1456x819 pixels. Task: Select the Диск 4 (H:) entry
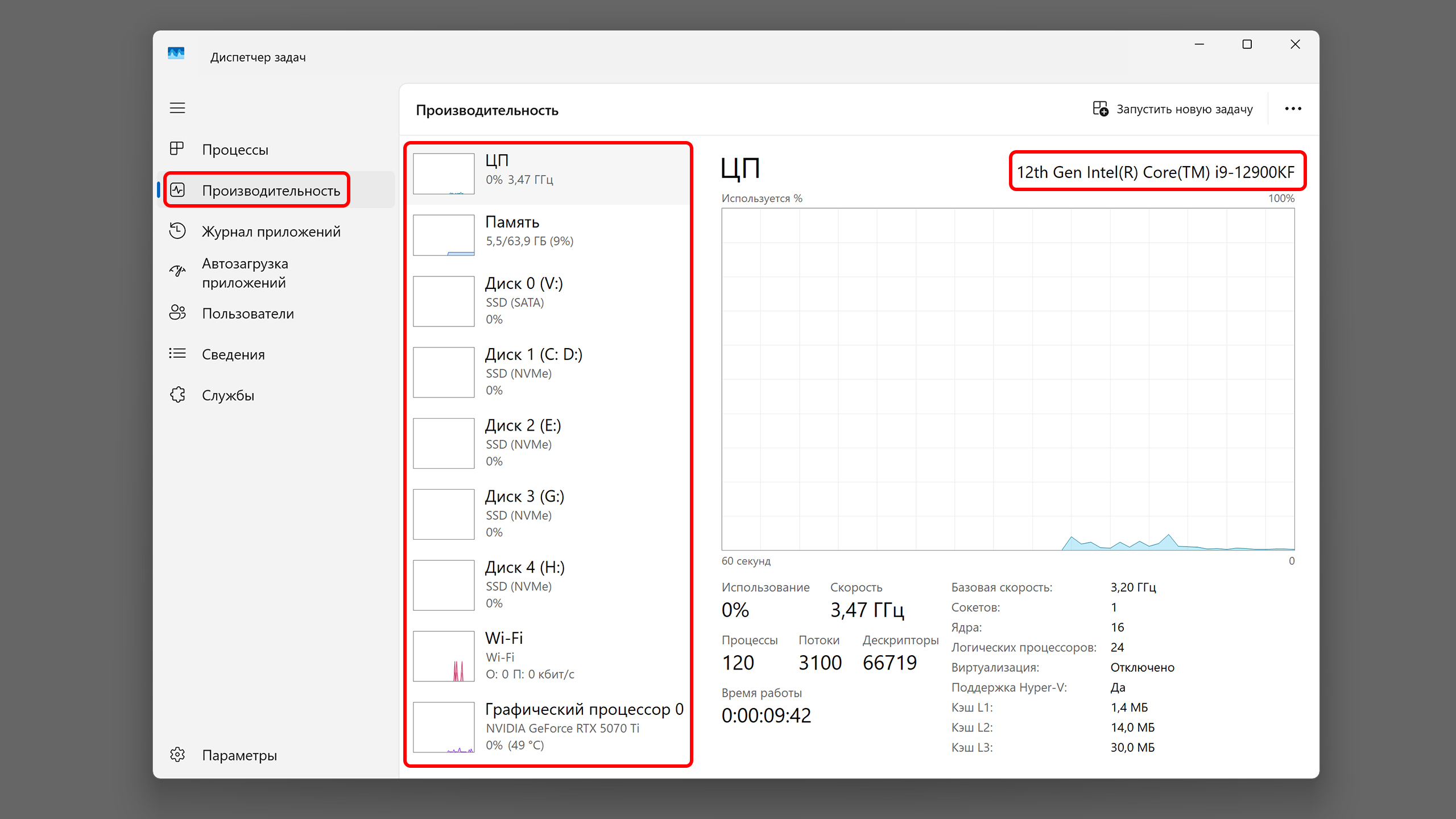click(548, 586)
